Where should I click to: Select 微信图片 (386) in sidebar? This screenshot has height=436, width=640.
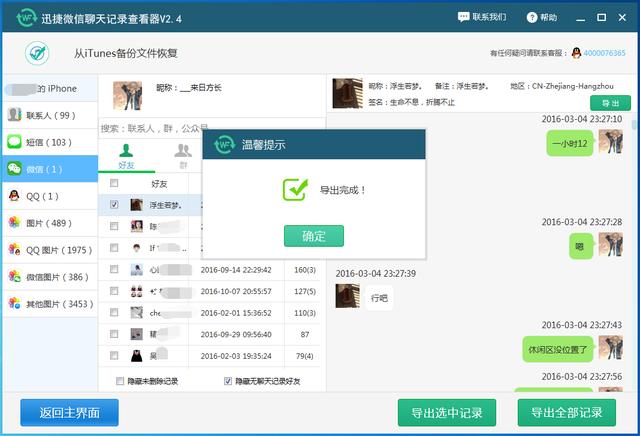(x=50, y=277)
